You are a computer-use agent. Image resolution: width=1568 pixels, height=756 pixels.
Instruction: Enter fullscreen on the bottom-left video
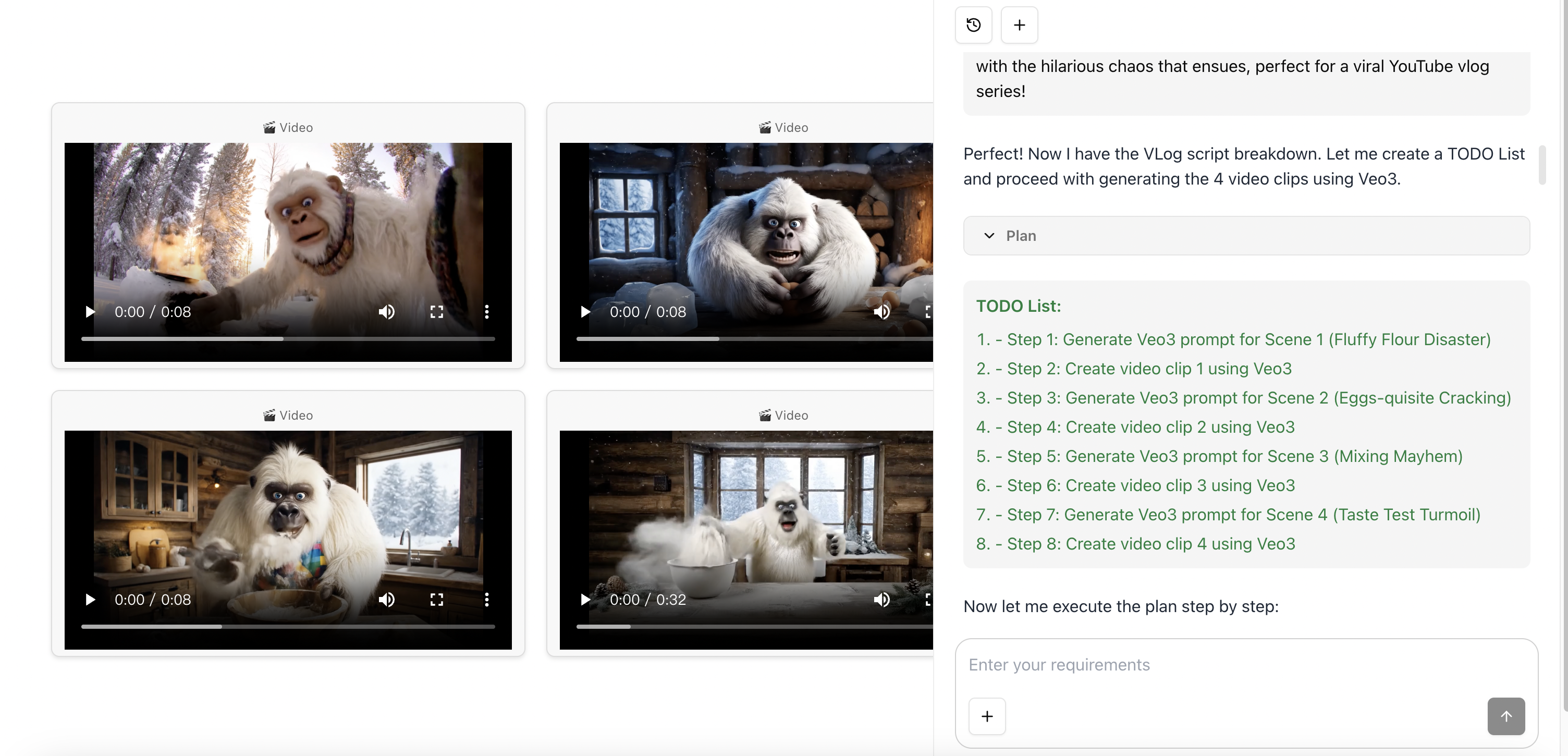point(436,600)
